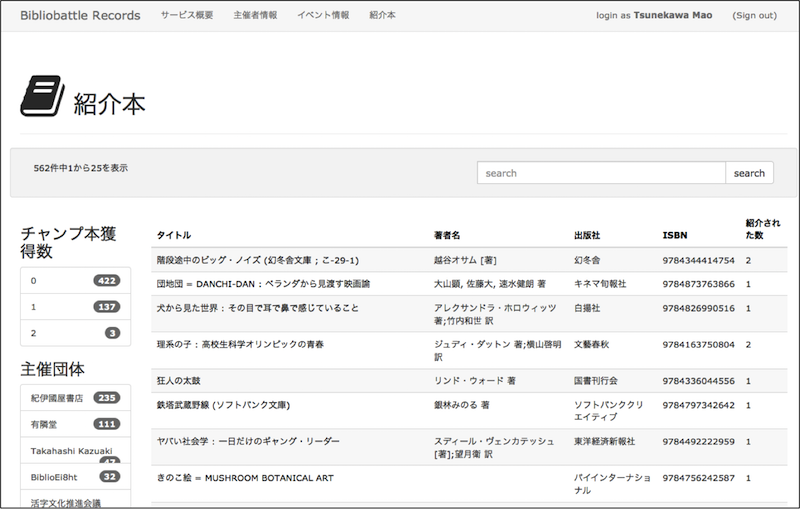The height and width of the screenshot is (509, 800).
Task: Open book 犬から見た世界
Action: (x=258, y=308)
